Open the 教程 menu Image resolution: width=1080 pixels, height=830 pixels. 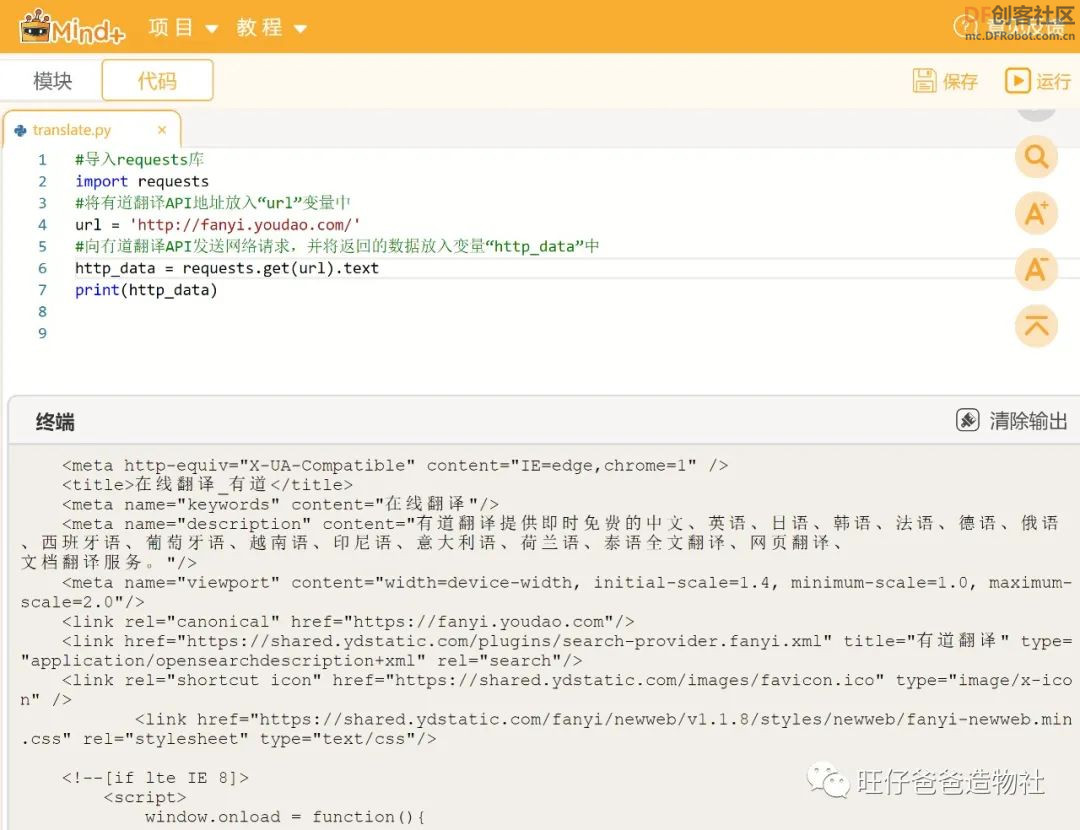pyautogui.click(x=260, y=28)
